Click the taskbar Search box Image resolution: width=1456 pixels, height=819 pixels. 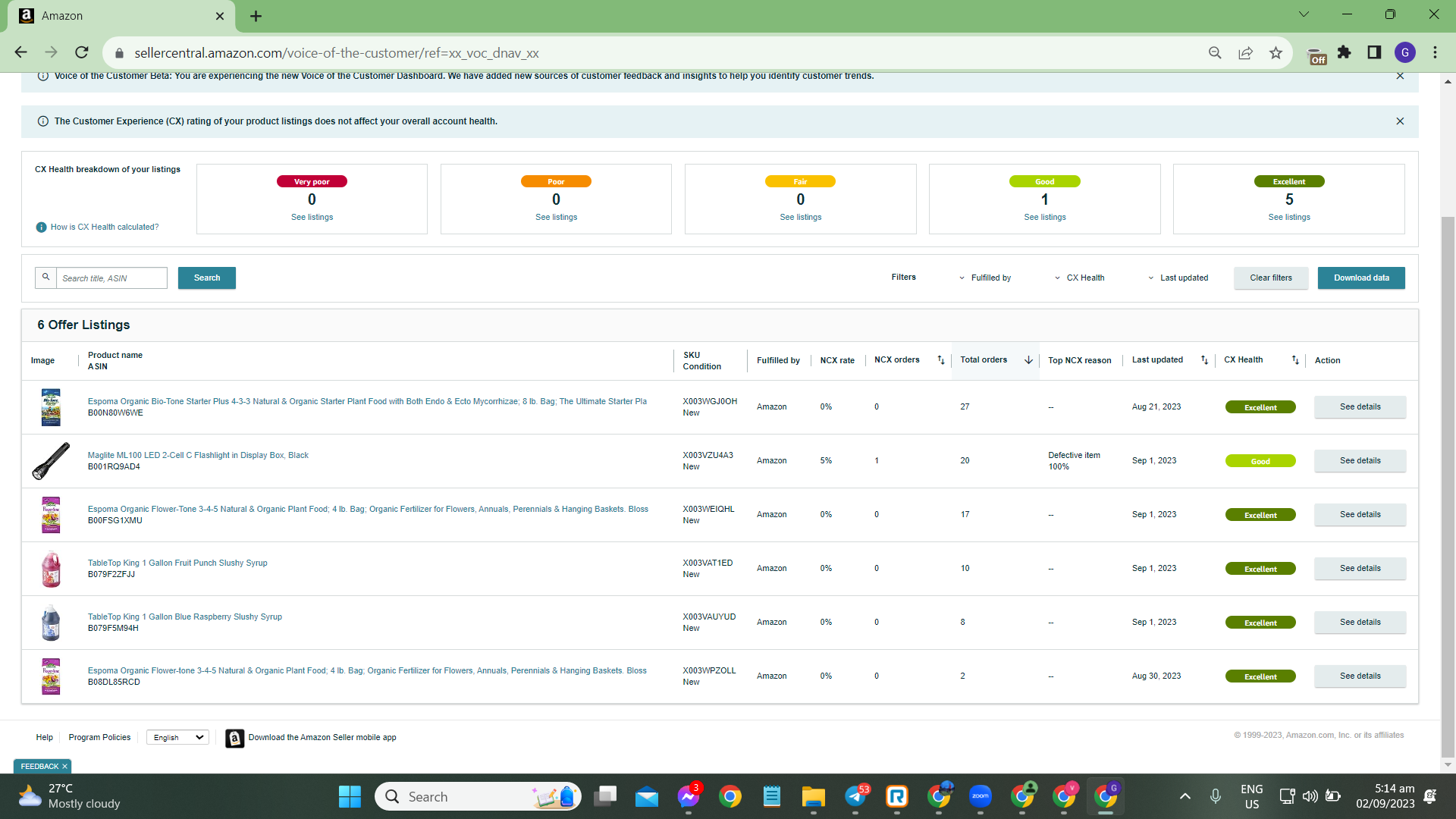click(x=478, y=796)
